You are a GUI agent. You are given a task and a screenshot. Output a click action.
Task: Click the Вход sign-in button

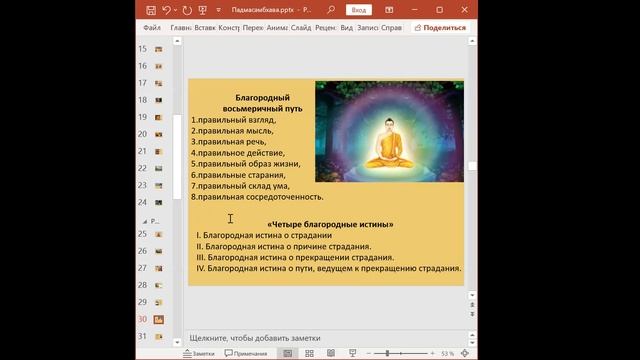click(x=359, y=10)
